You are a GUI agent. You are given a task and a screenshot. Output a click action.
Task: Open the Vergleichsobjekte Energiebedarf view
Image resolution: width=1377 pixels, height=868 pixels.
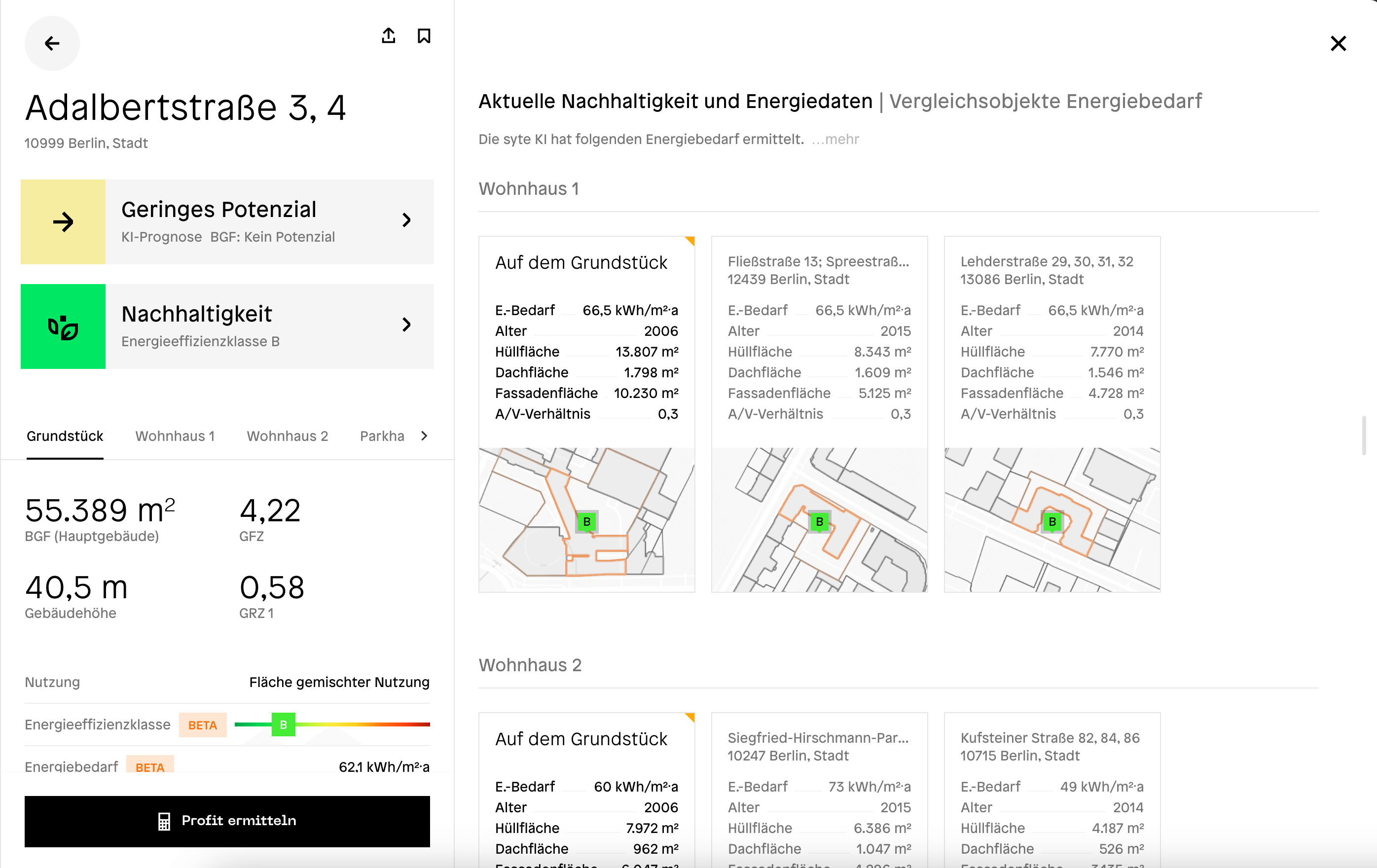point(1046,101)
